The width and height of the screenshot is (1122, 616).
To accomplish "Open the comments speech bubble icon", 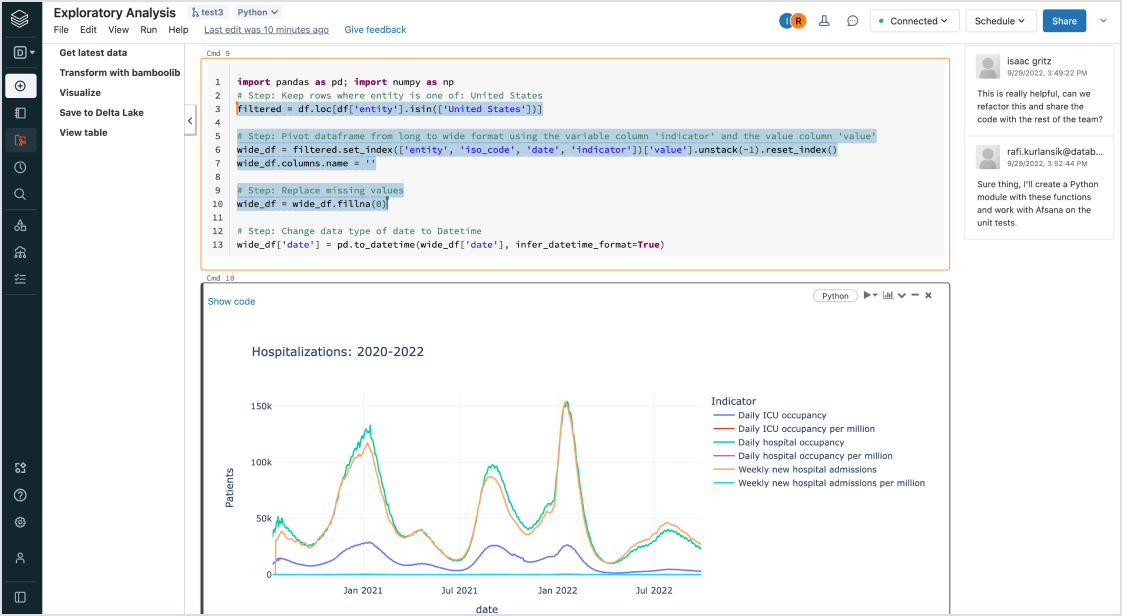I will [852, 21].
